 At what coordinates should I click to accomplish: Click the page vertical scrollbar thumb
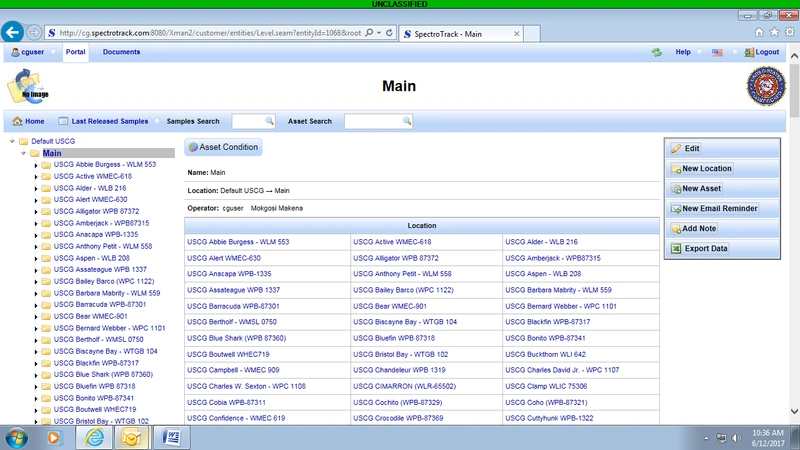pyautogui.click(x=794, y=90)
